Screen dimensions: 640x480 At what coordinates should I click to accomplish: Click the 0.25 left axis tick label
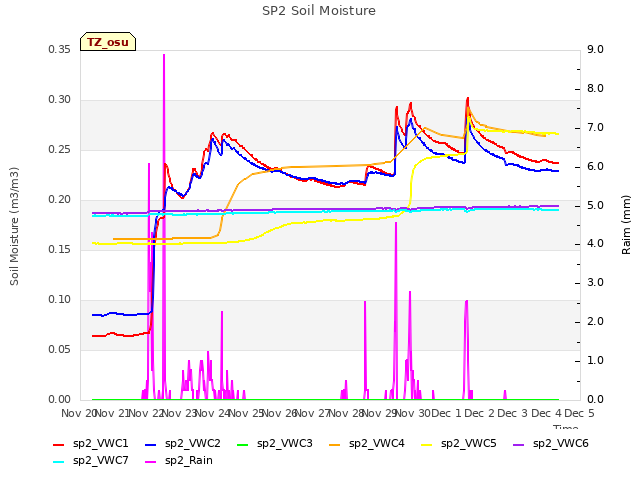(59, 150)
